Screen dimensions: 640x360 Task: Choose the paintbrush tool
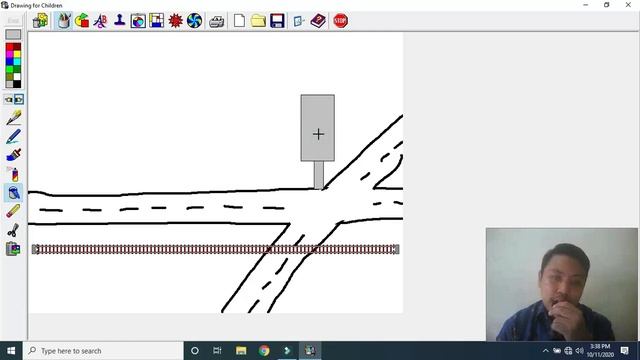[13, 155]
